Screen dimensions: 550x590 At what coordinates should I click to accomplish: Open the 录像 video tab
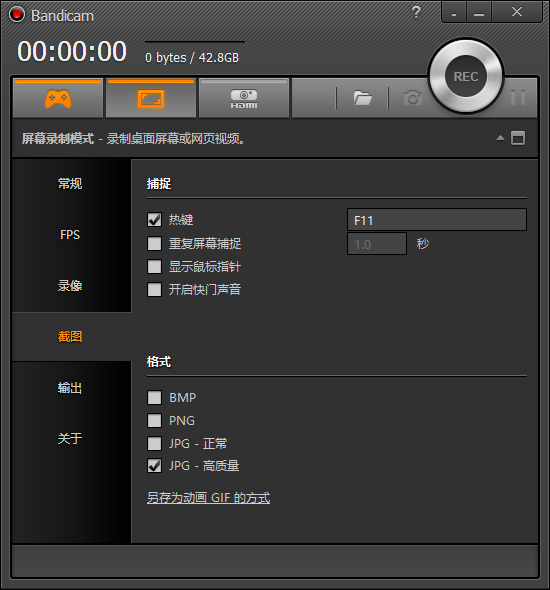click(x=70, y=286)
